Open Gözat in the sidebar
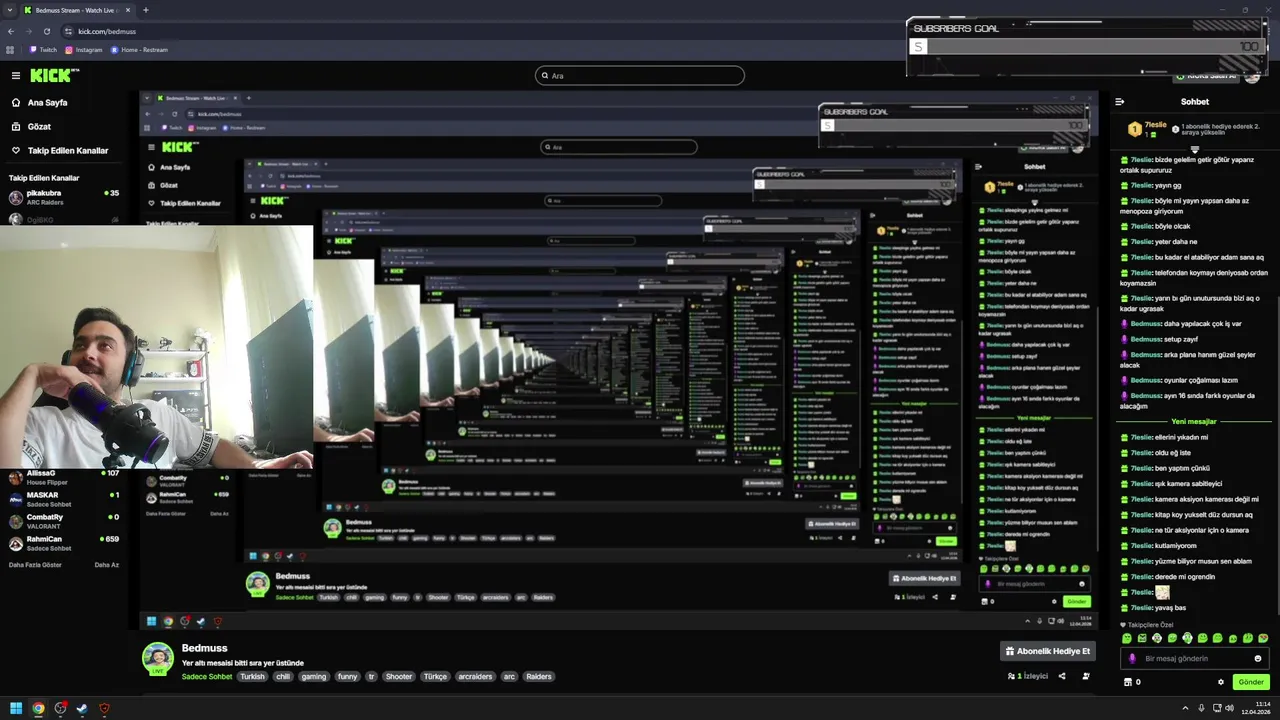The width and height of the screenshot is (1280, 720). (31, 126)
